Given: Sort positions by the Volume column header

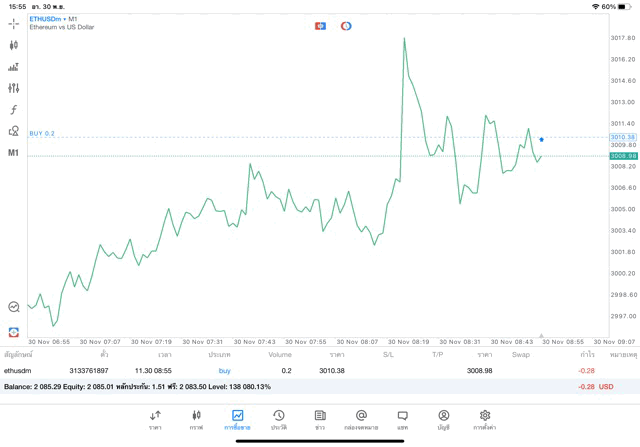Looking at the screenshot, I should [280, 354].
